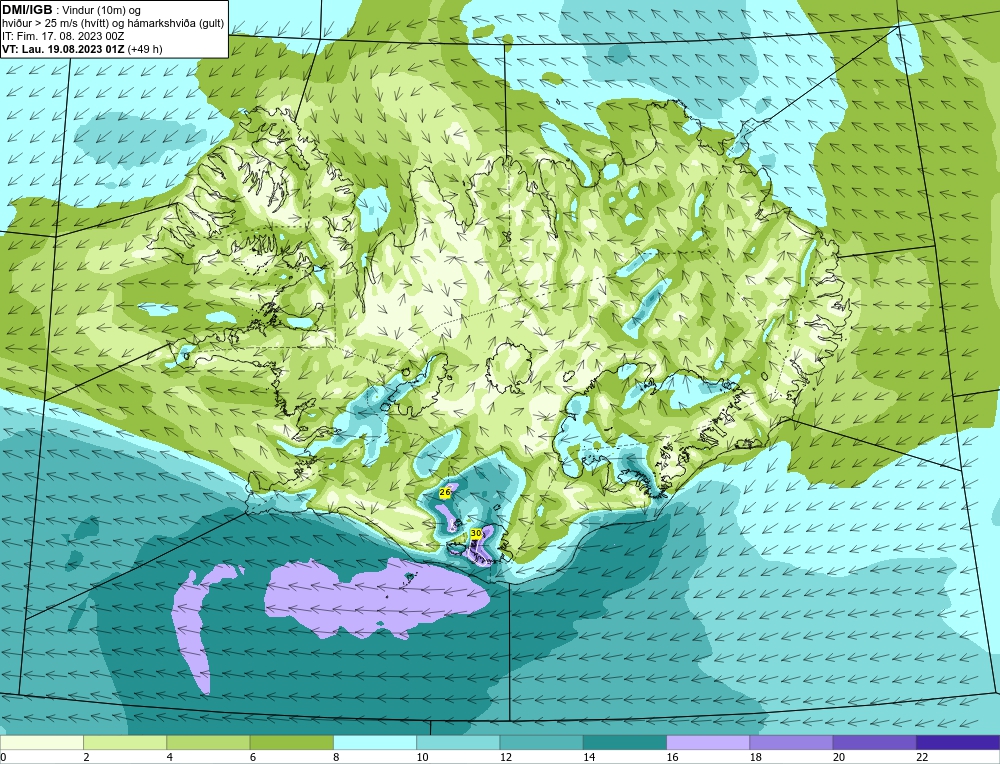The image size is (1000, 764).
Task: Click the DMI/IGB title text
Action: (x=27, y=10)
